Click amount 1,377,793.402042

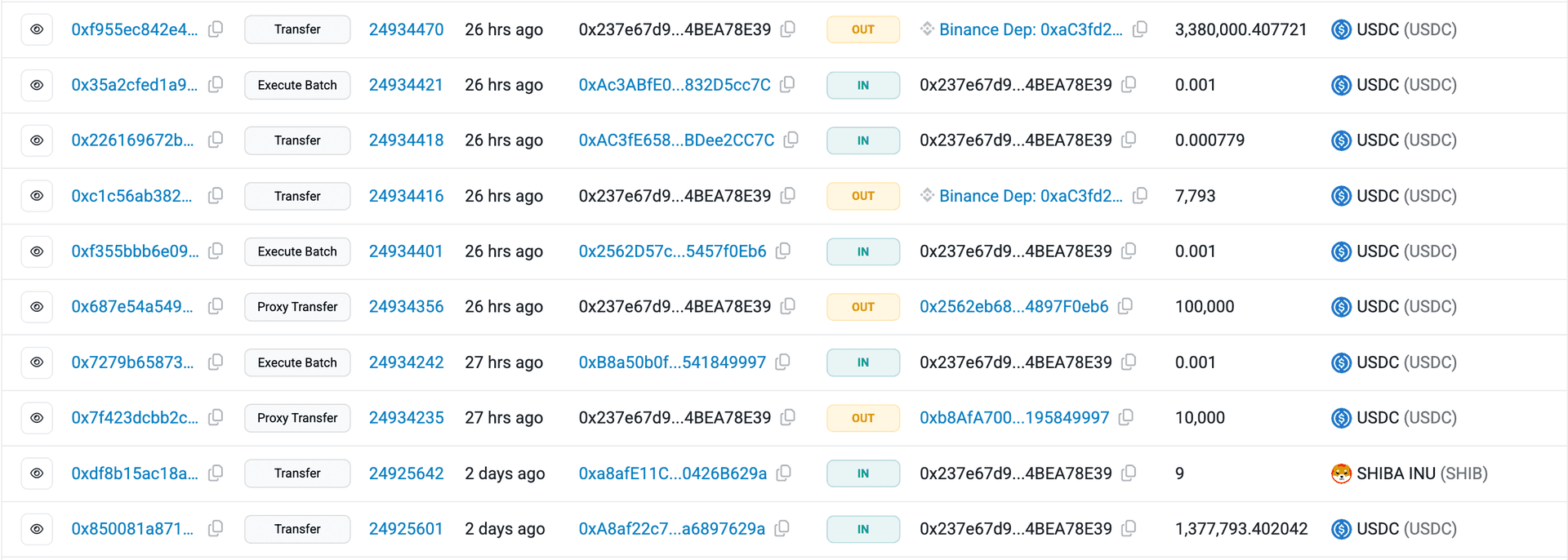(x=1241, y=529)
